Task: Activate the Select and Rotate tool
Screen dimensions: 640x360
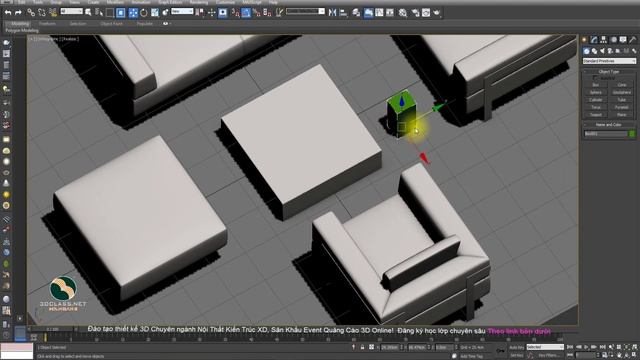Action: pos(144,13)
